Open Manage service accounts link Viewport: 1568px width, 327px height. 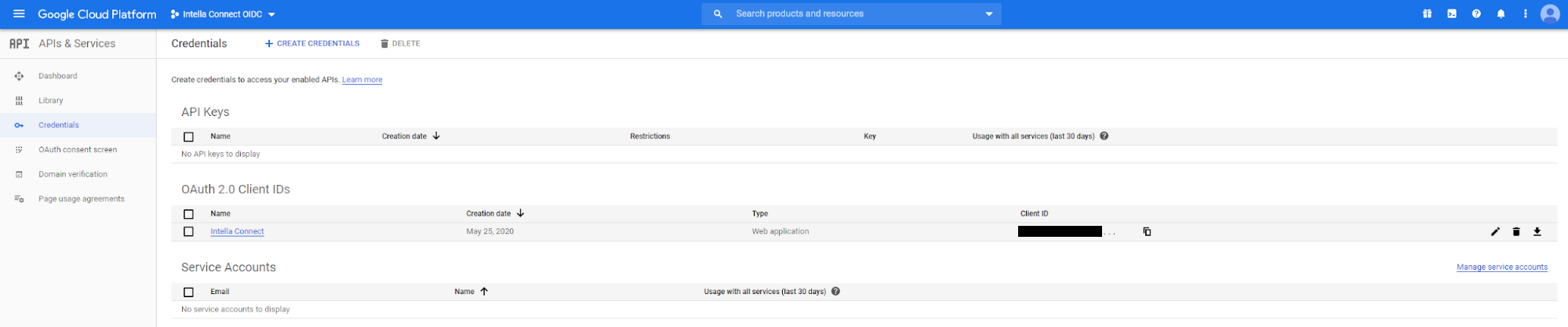(1501, 267)
